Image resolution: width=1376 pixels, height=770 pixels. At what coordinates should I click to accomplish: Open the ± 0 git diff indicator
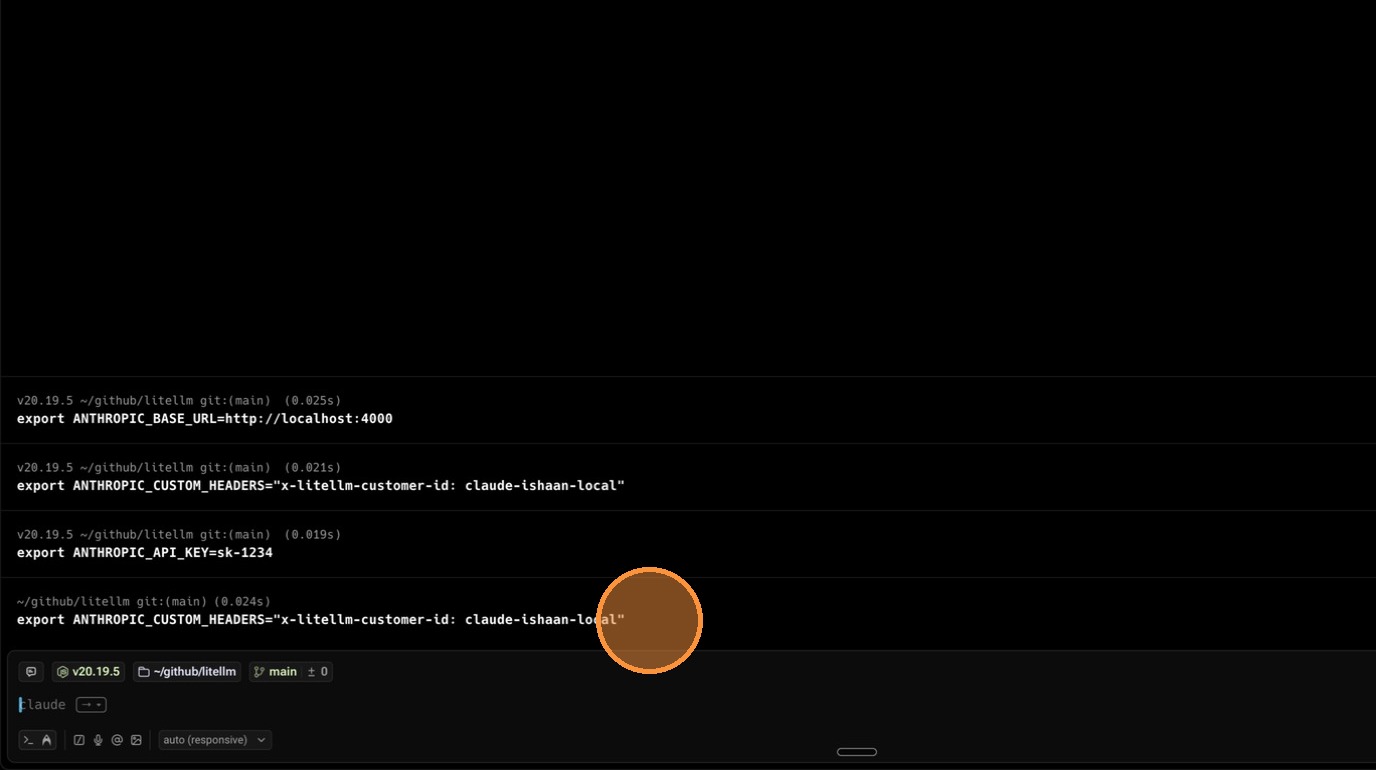(318, 672)
